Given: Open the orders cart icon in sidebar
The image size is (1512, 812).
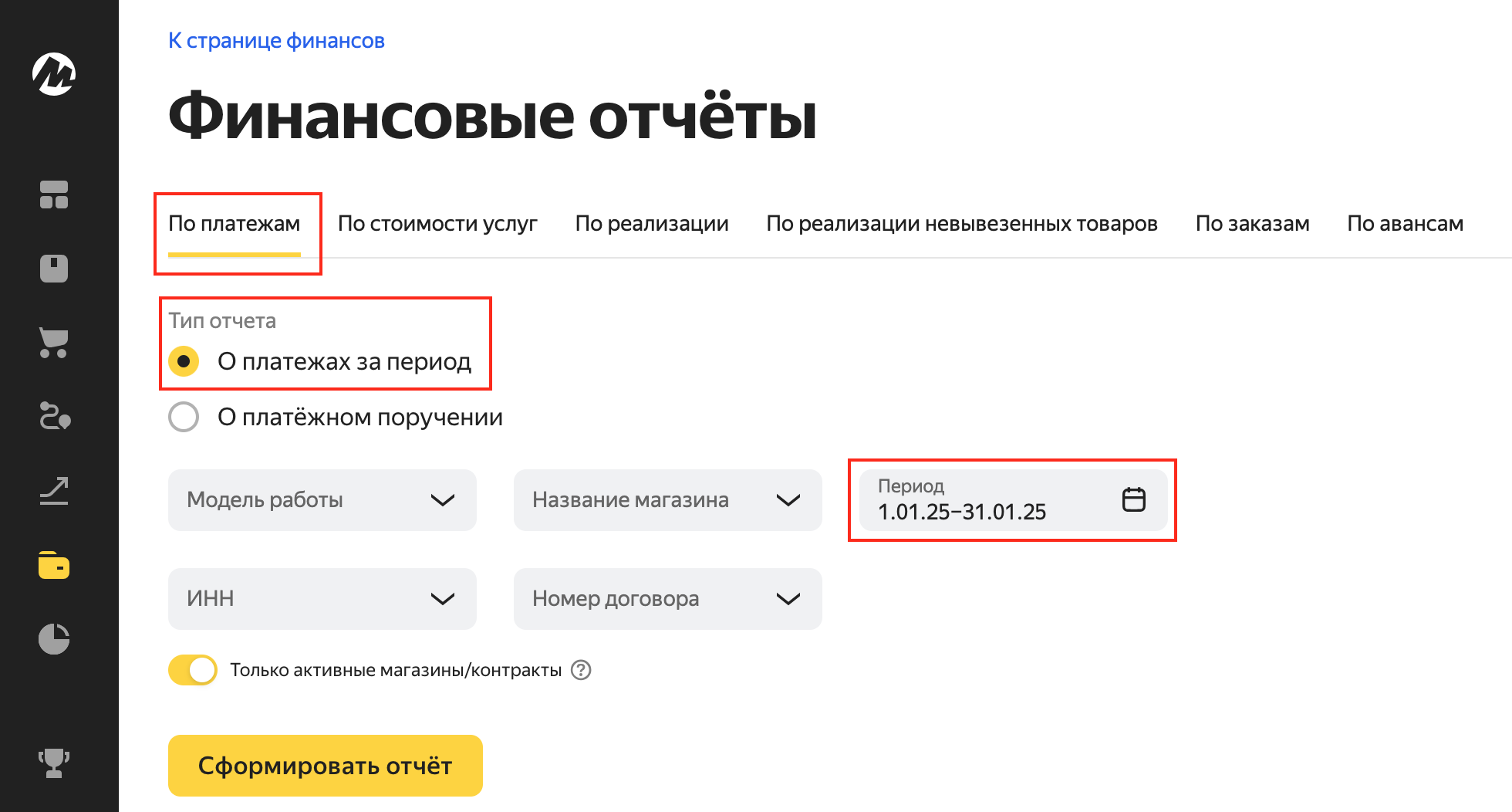Looking at the screenshot, I should 54,343.
